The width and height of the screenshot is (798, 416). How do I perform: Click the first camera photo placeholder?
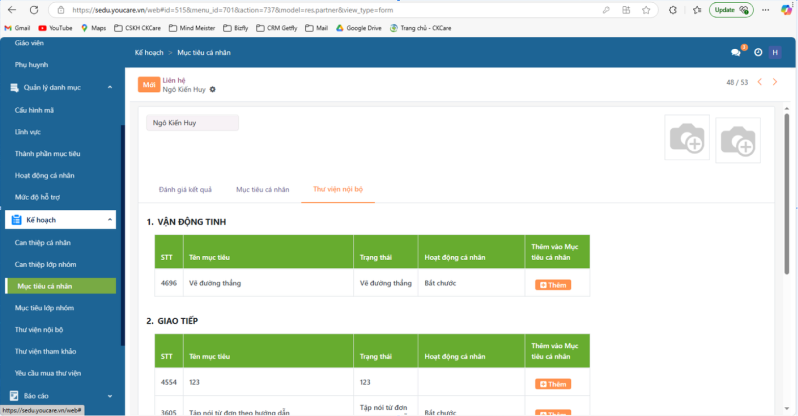(687, 138)
